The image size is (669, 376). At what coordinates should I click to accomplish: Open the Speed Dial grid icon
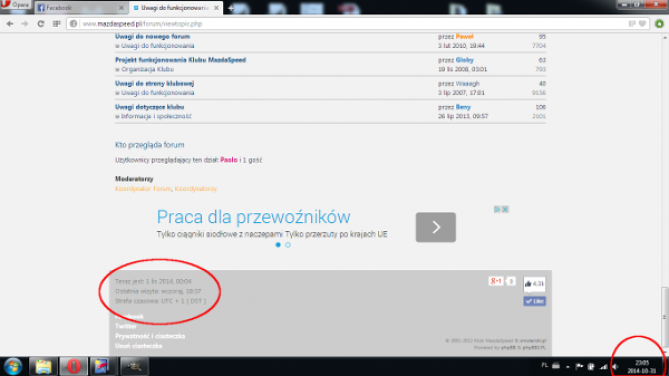(x=56, y=24)
